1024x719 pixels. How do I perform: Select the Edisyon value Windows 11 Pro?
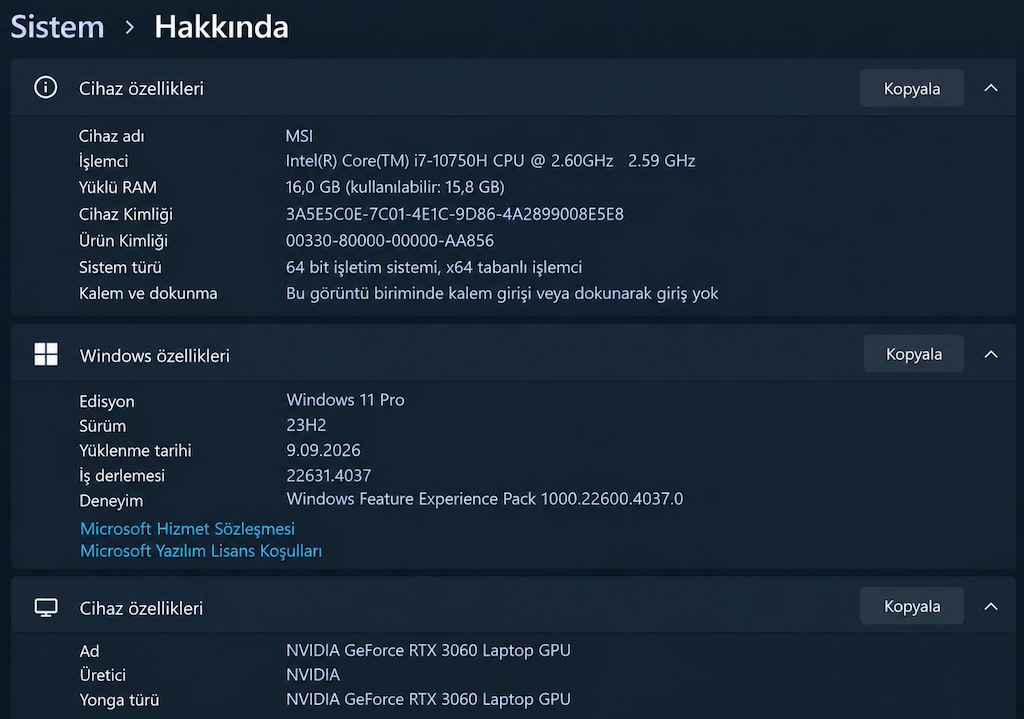pyautogui.click(x=345, y=400)
